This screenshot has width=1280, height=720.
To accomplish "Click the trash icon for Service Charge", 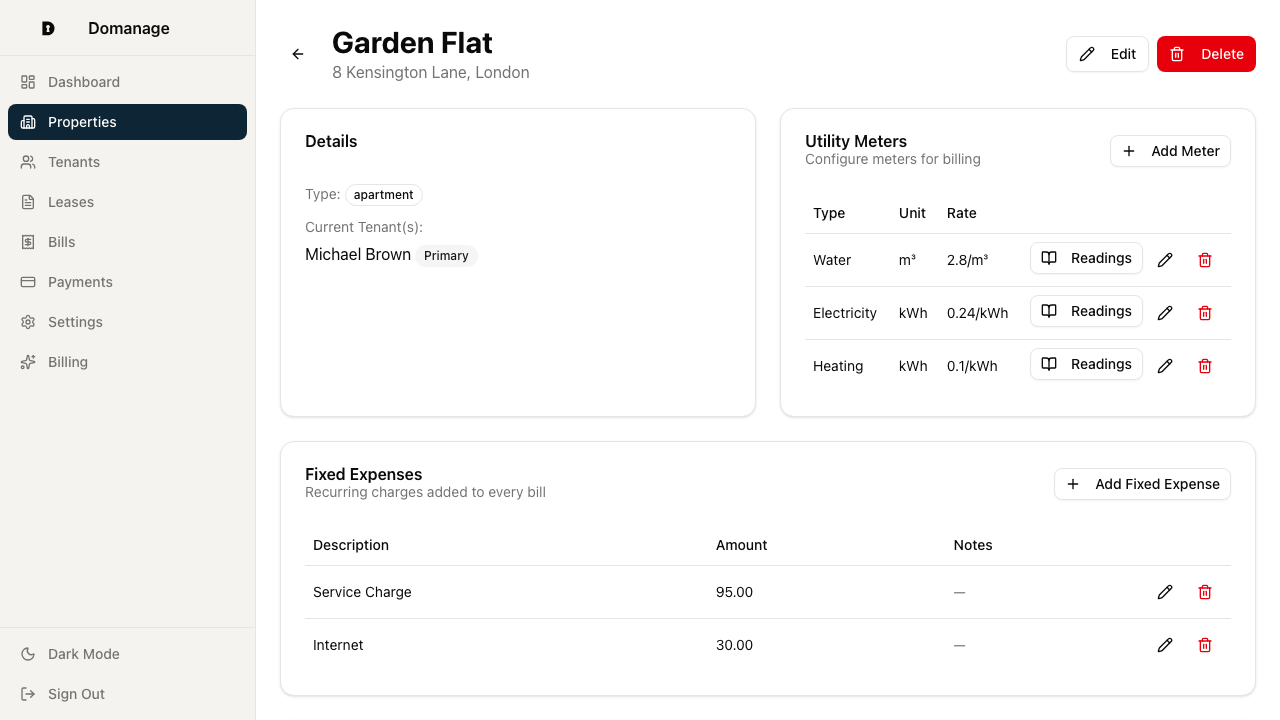I will coord(1205,592).
